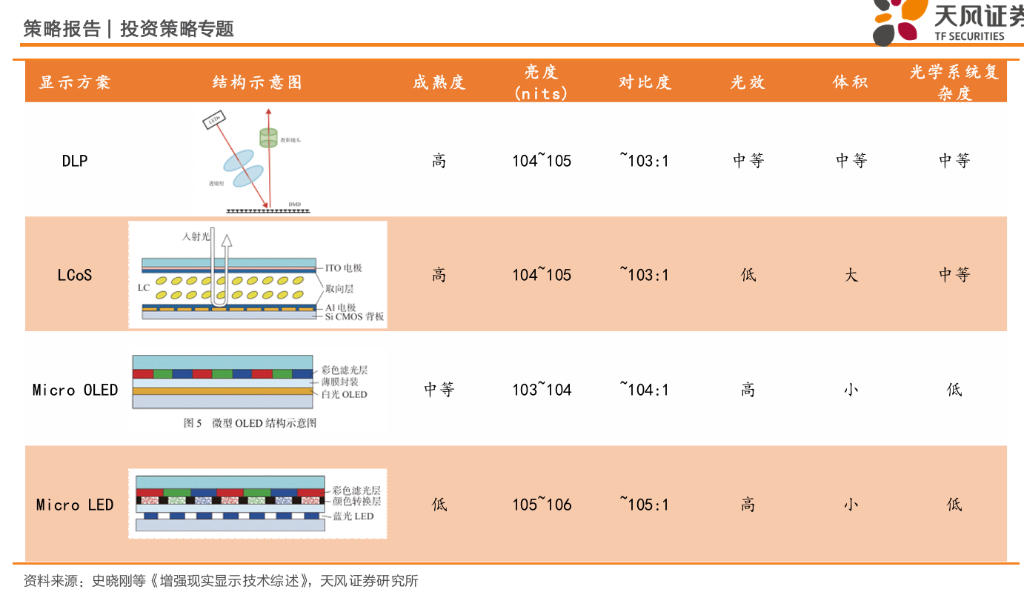Click Micro LED contrast value ~105:1

click(x=644, y=505)
